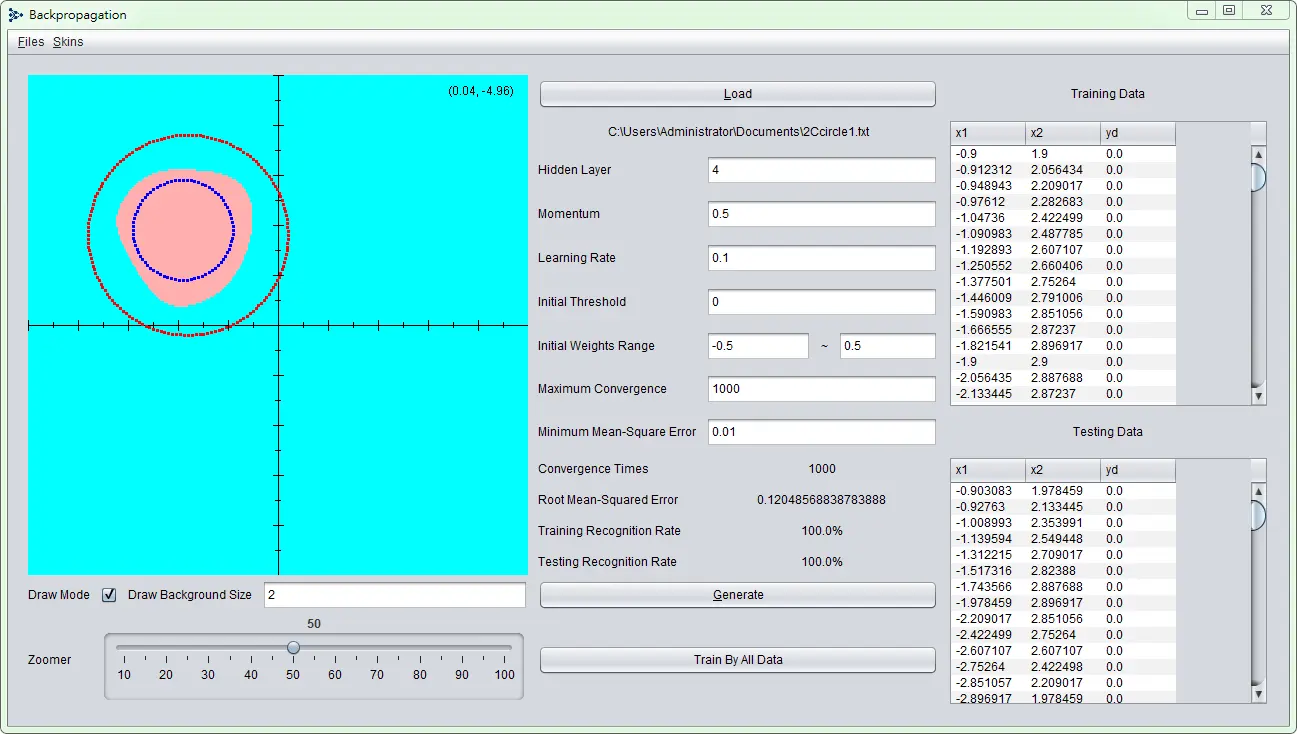The width and height of the screenshot is (1297, 734).
Task: Click testing cell 2.549448
Action: point(1063,539)
